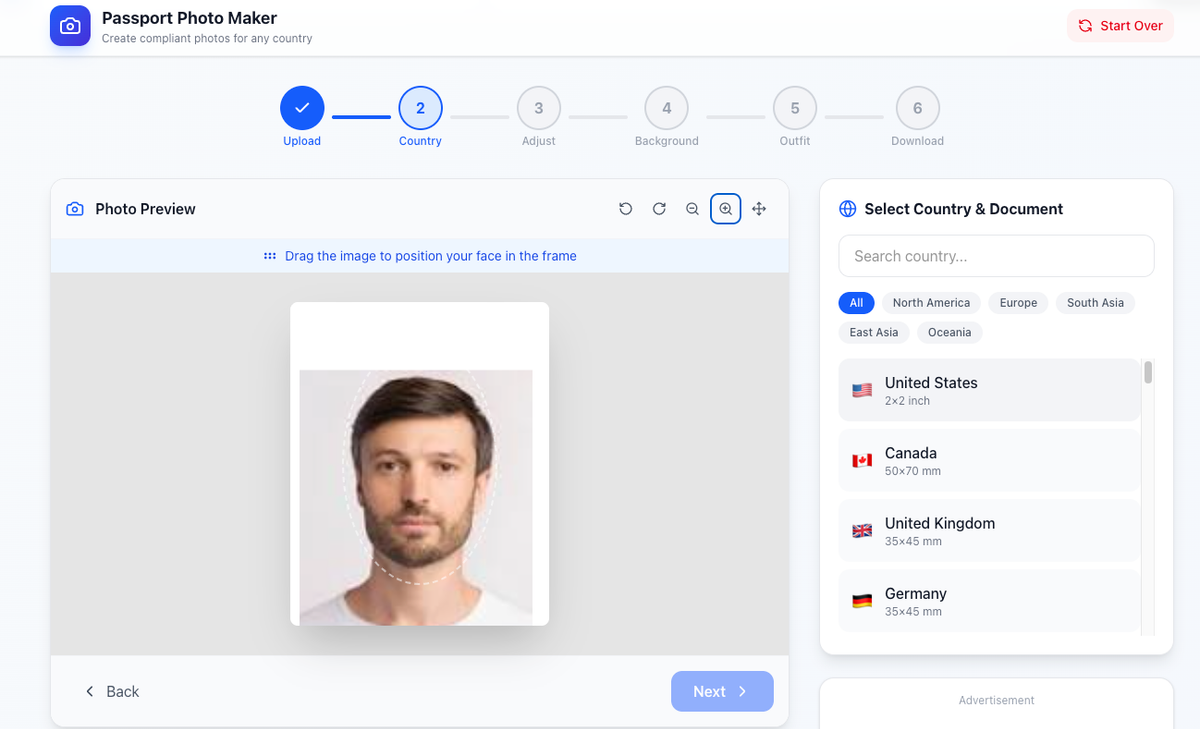The width and height of the screenshot is (1200, 729).
Task: Click 'Create compliant photos for any country' subtitle
Action: coord(207,39)
